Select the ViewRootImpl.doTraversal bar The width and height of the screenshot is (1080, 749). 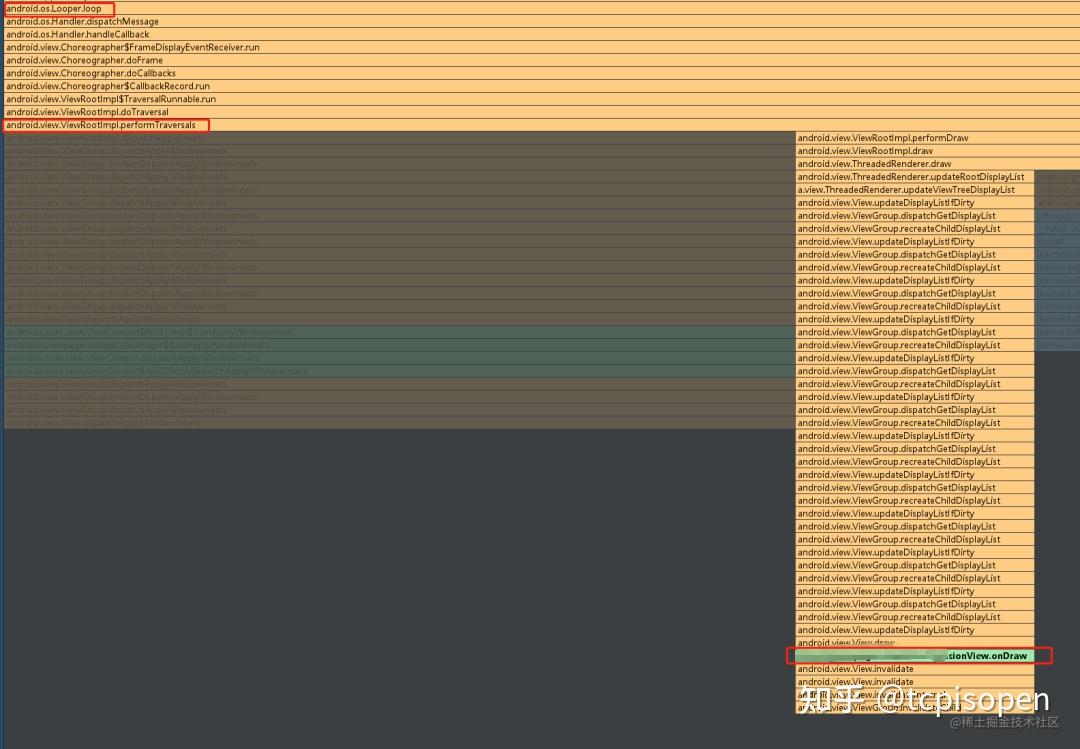tap(541, 112)
